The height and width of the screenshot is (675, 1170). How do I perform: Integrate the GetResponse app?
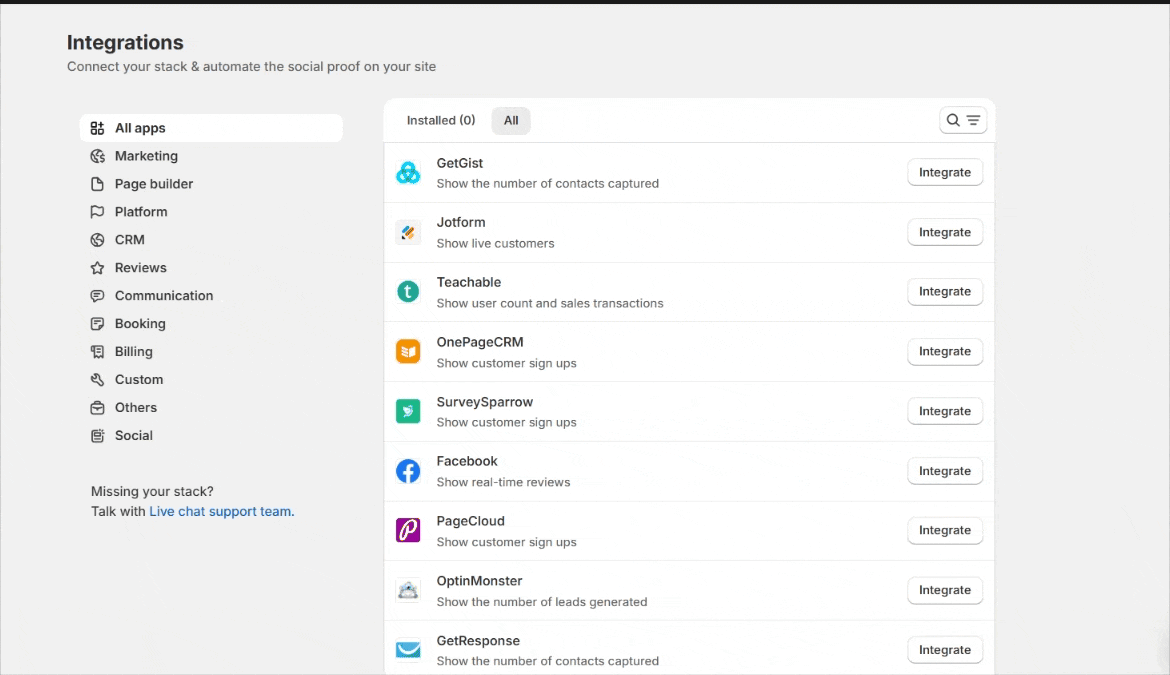[945, 650]
